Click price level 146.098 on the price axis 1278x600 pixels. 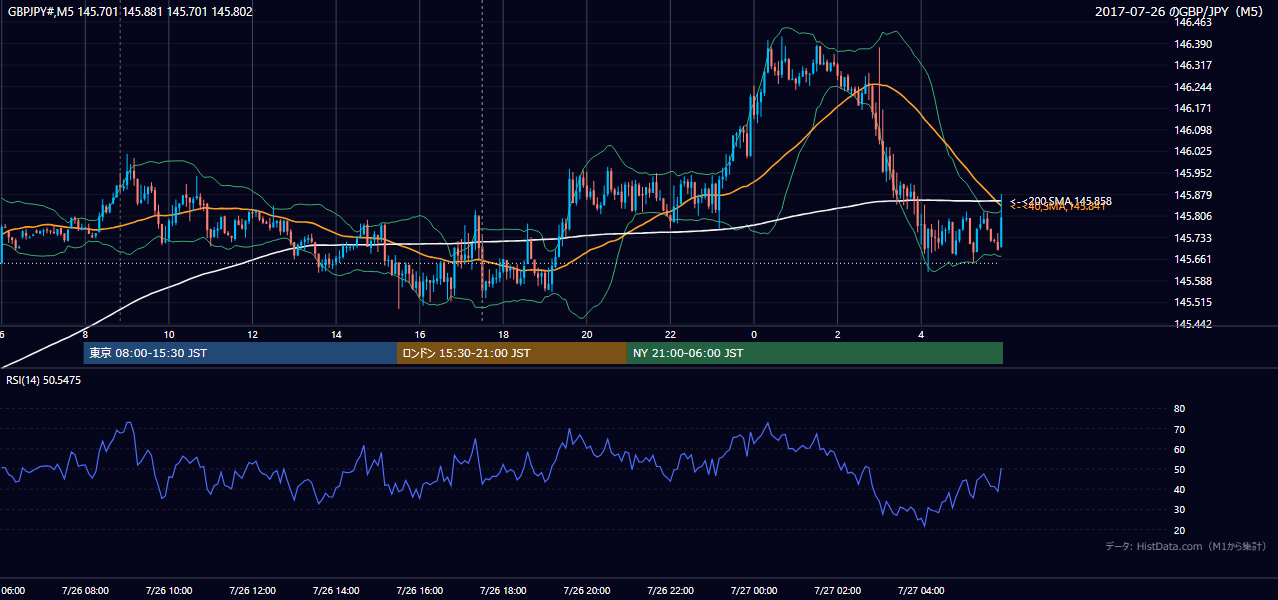pos(1193,130)
